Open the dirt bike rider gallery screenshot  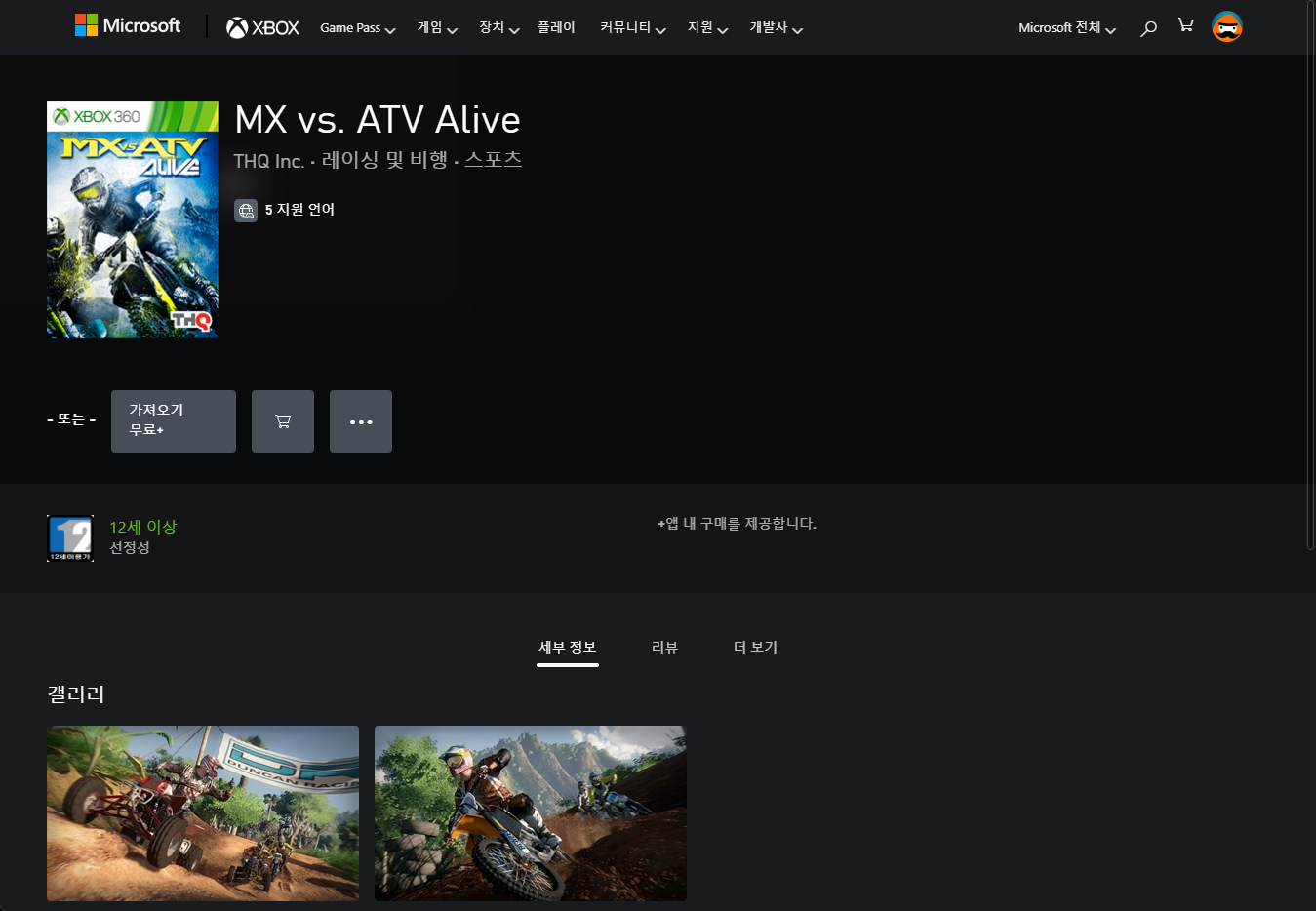(x=531, y=813)
